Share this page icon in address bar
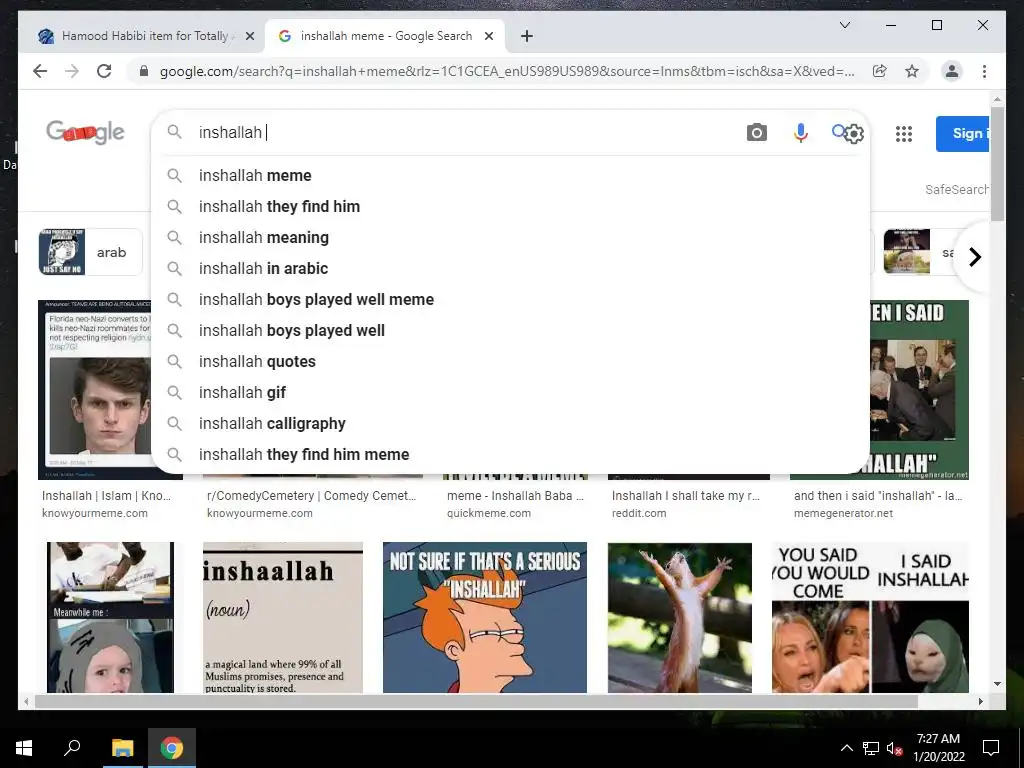 pyautogui.click(x=880, y=71)
